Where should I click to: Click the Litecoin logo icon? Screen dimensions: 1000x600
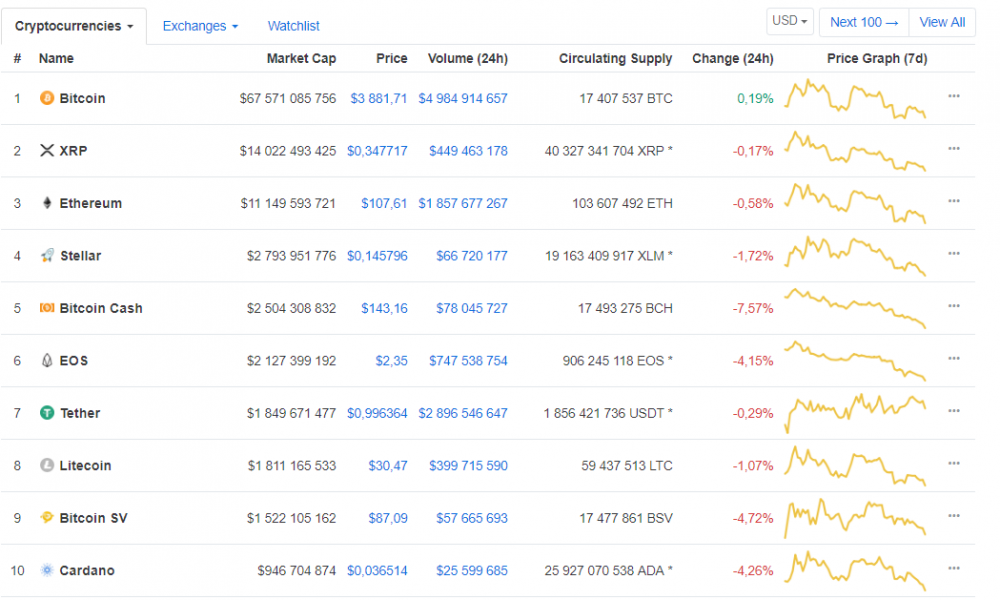click(x=47, y=465)
